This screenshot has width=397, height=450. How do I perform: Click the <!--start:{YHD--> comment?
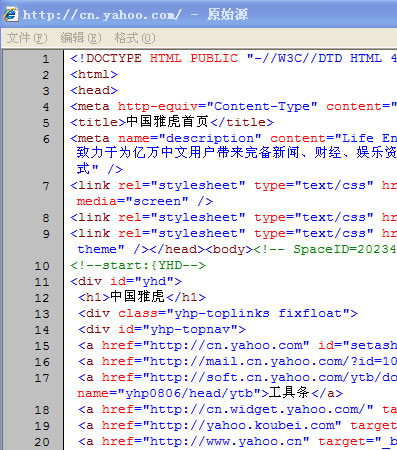tap(138, 265)
